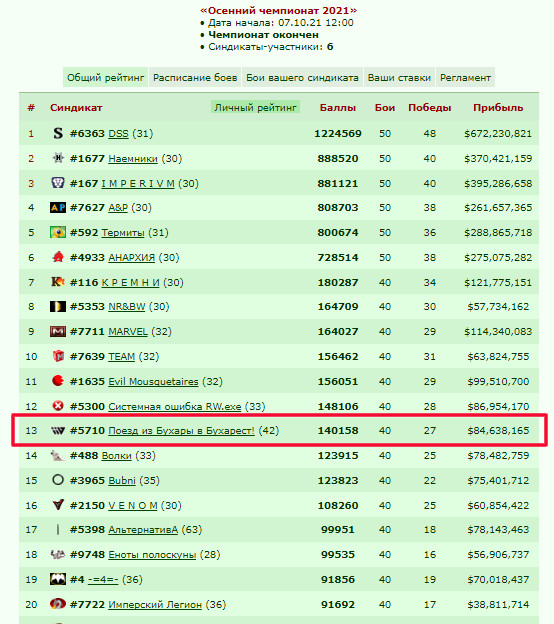
Task: Click the Имперский Легион emblem icon
Action: click(x=58, y=604)
